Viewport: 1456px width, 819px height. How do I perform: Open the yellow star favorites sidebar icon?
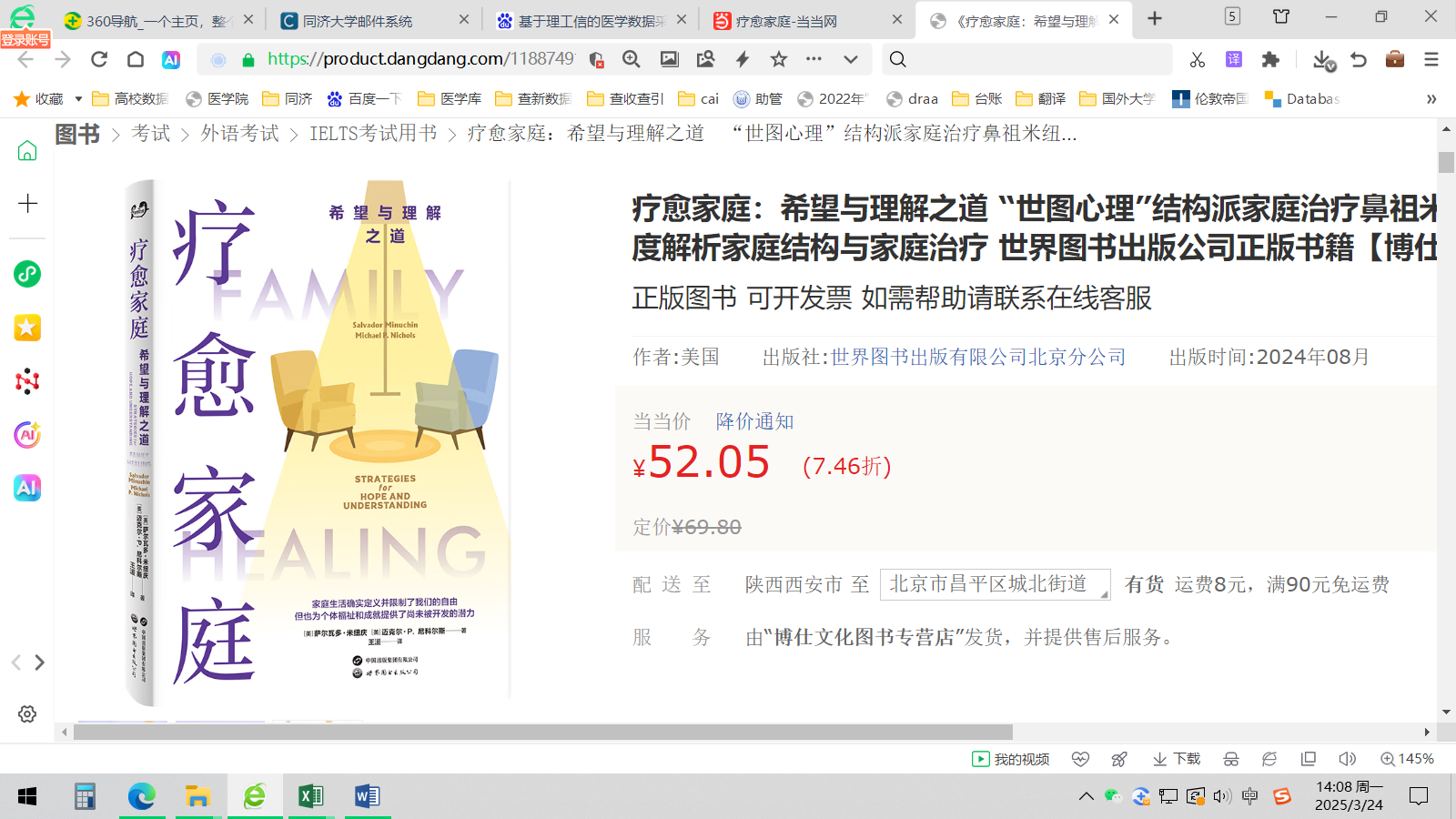27,328
